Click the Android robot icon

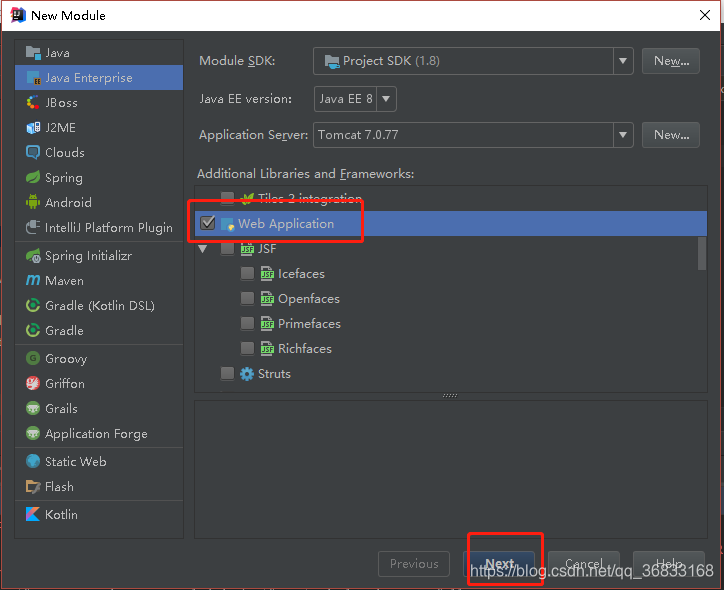click(33, 202)
